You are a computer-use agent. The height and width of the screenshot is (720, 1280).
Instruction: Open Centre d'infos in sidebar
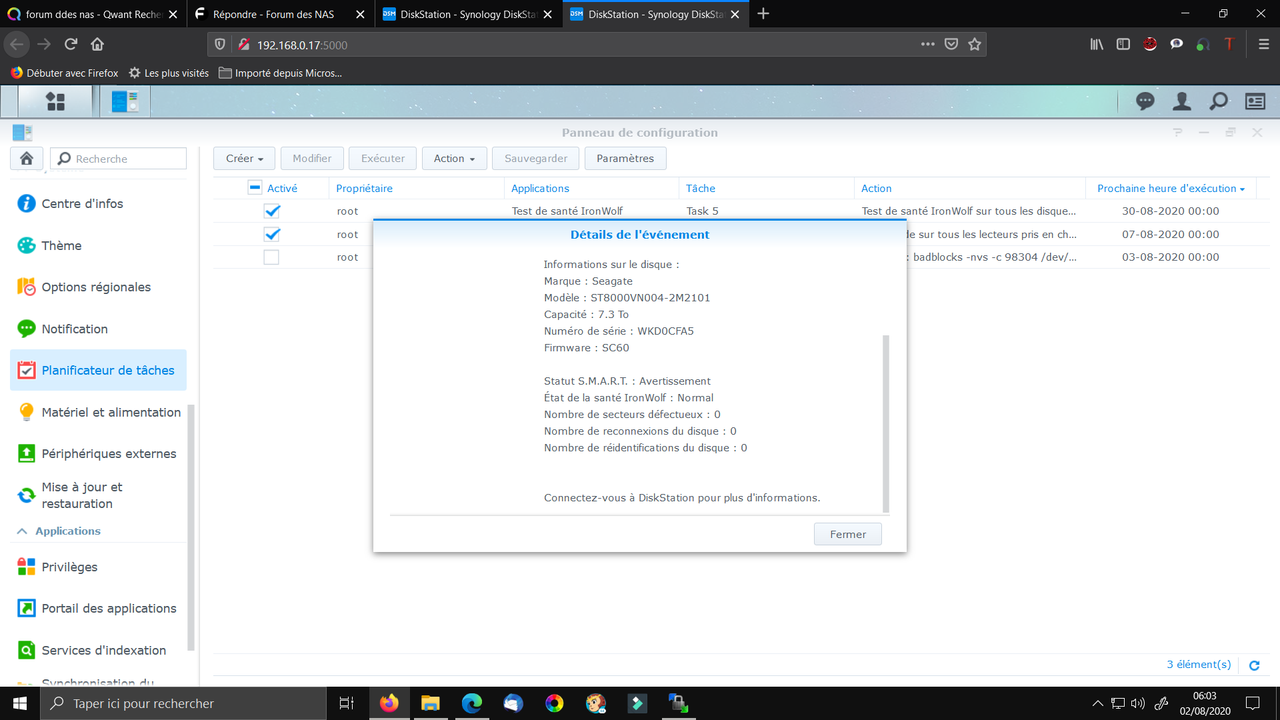click(98, 203)
